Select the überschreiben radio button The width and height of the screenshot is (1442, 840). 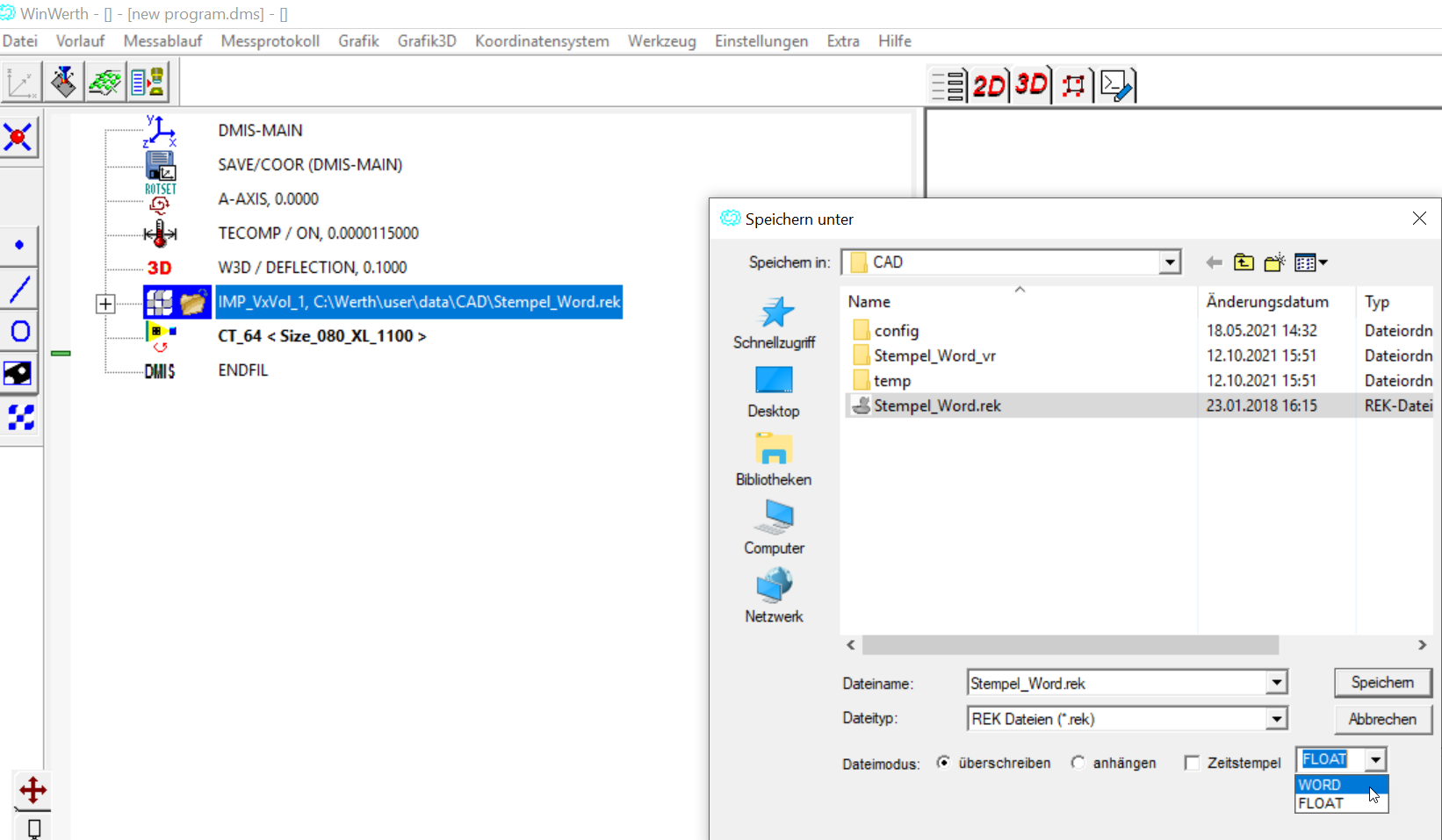943,763
